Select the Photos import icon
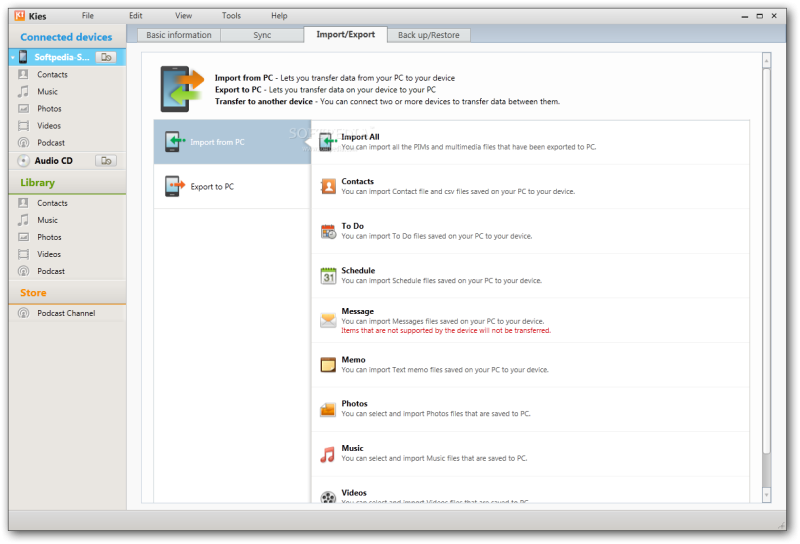Image resolution: width=800 pixels, height=544 pixels. pos(327,409)
